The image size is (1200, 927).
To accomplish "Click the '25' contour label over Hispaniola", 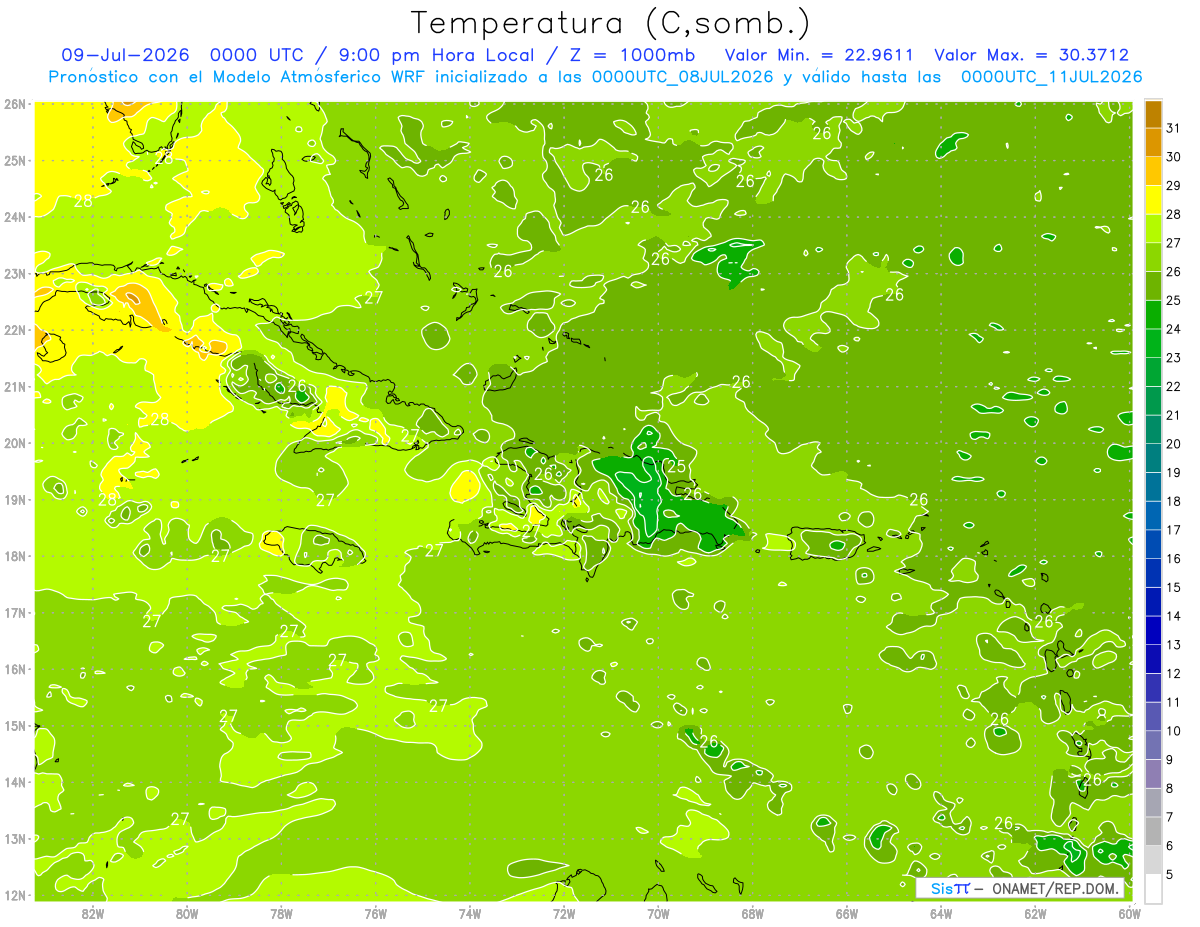I will coord(677,466).
